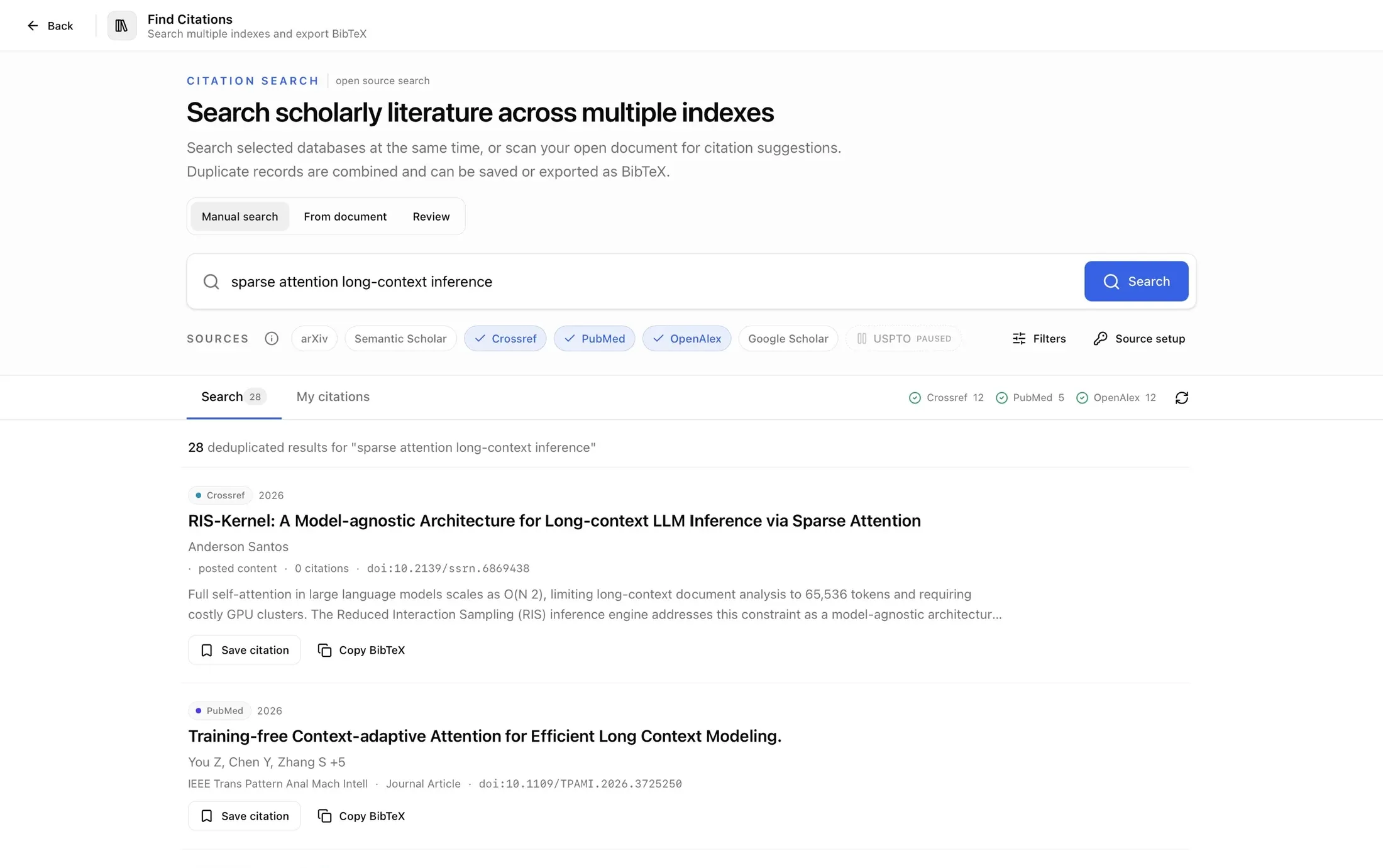The width and height of the screenshot is (1383, 868).
Task: Save citation for the Context-adaptive Attention paper
Action: pos(245,816)
